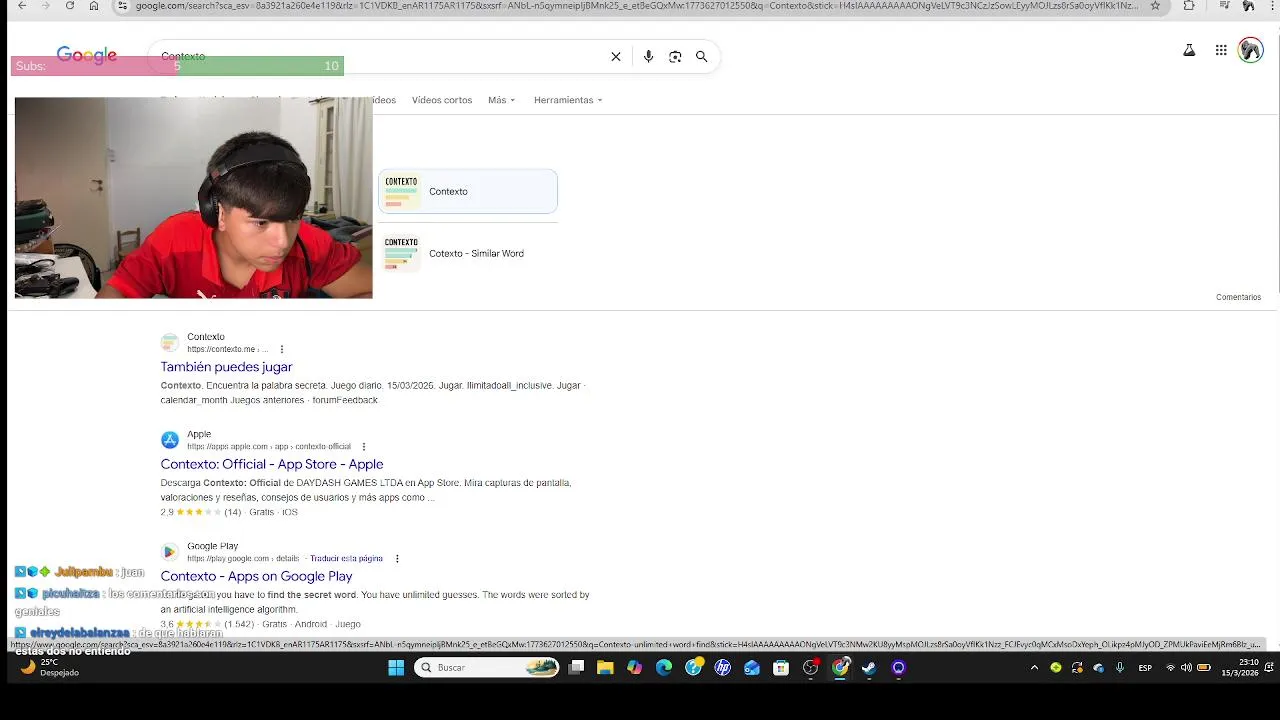Open 'Contexto - Apps on Google Play' link
Viewport: 1280px width, 720px height.
(256, 576)
